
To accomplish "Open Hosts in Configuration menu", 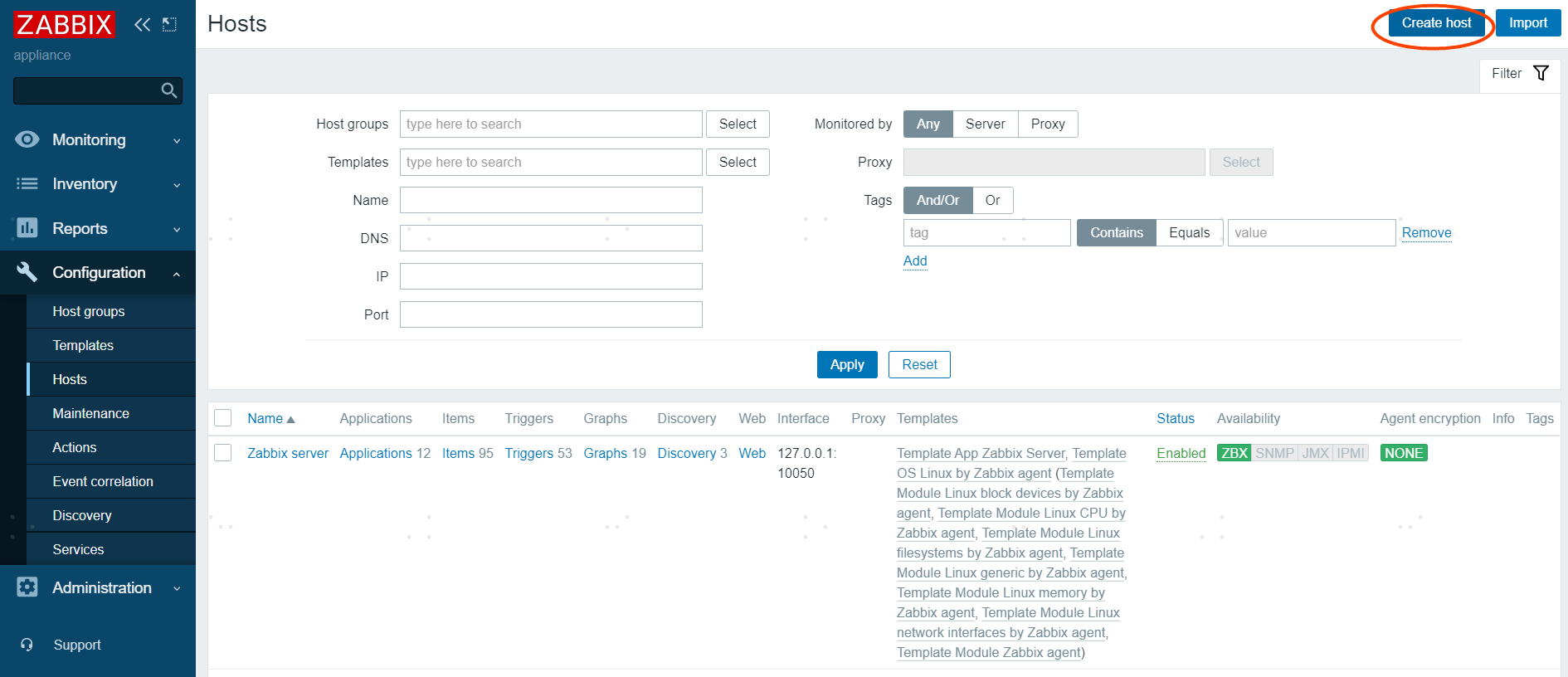I will (111, 379).
